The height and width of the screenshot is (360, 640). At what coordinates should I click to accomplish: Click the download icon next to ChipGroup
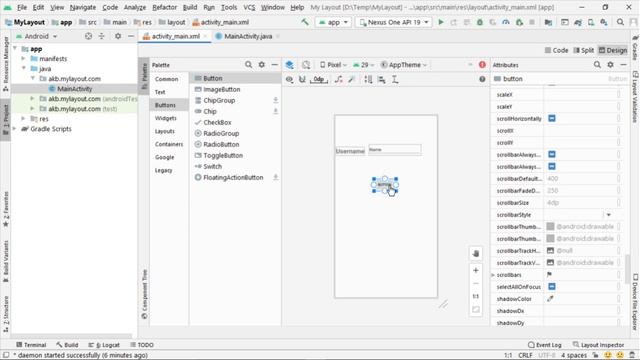(276, 100)
